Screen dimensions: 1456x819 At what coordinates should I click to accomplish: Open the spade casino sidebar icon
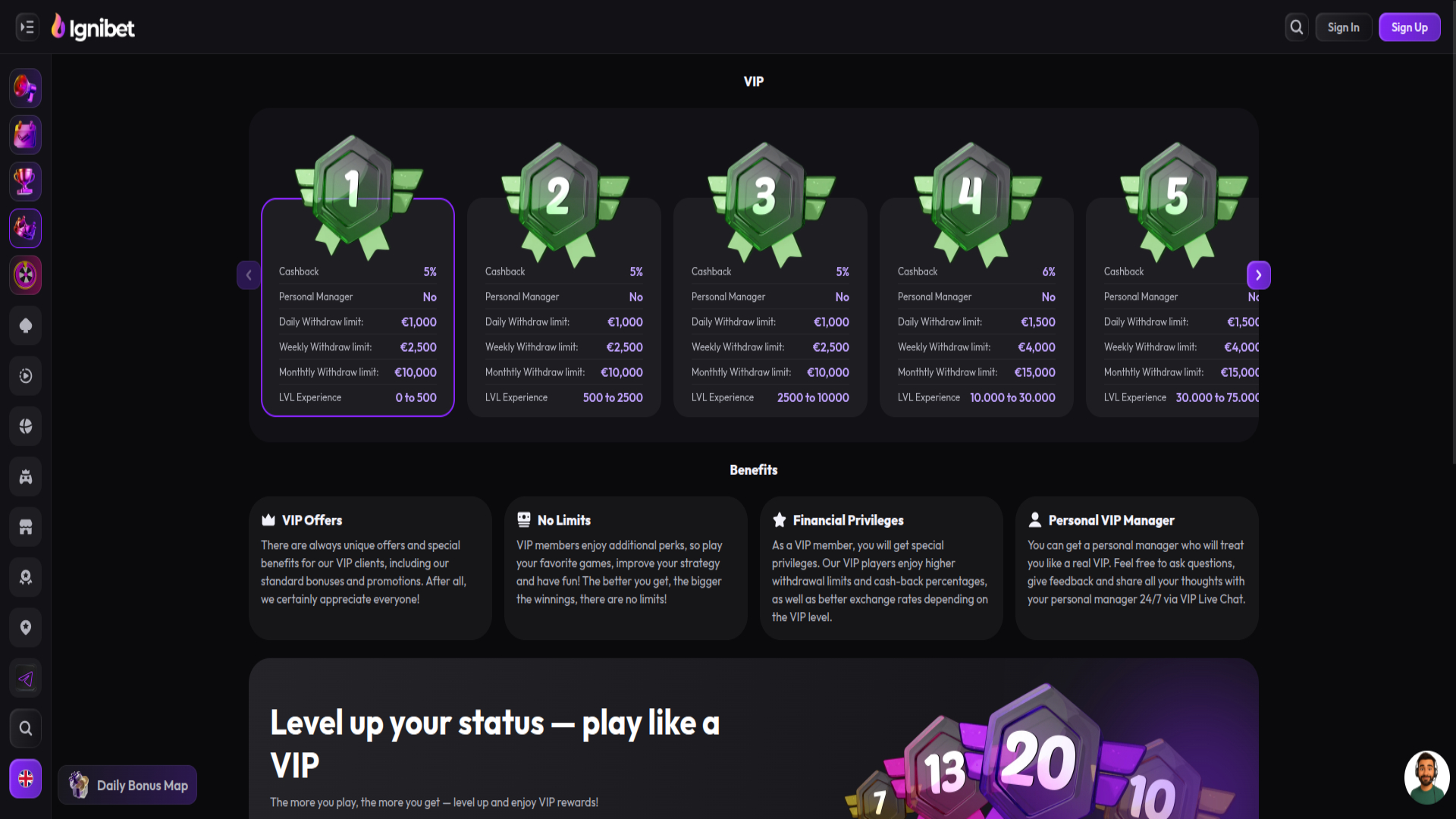tap(26, 325)
